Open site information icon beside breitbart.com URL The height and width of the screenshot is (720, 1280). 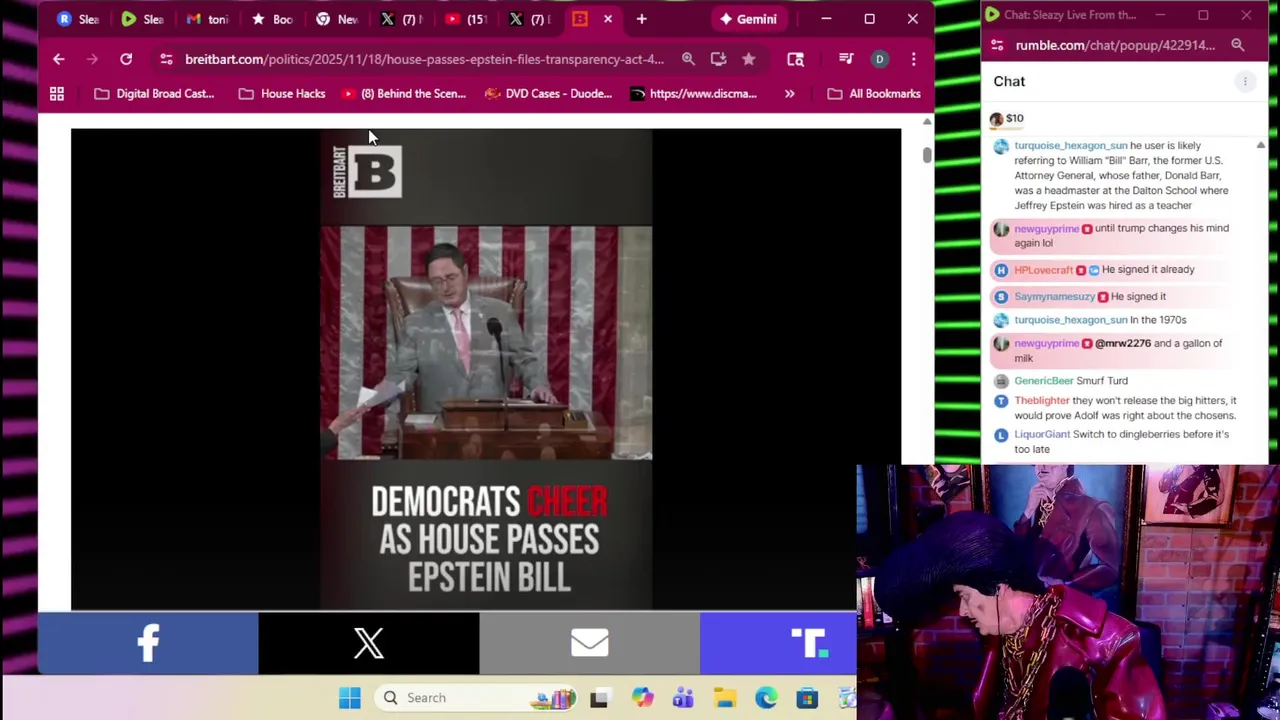click(166, 59)
